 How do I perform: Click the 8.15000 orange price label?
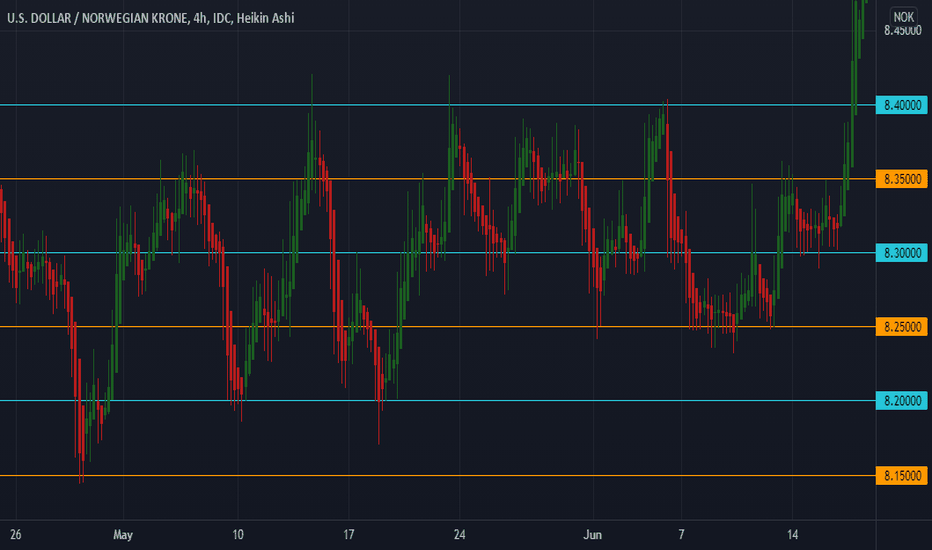(x=901, y=476)
